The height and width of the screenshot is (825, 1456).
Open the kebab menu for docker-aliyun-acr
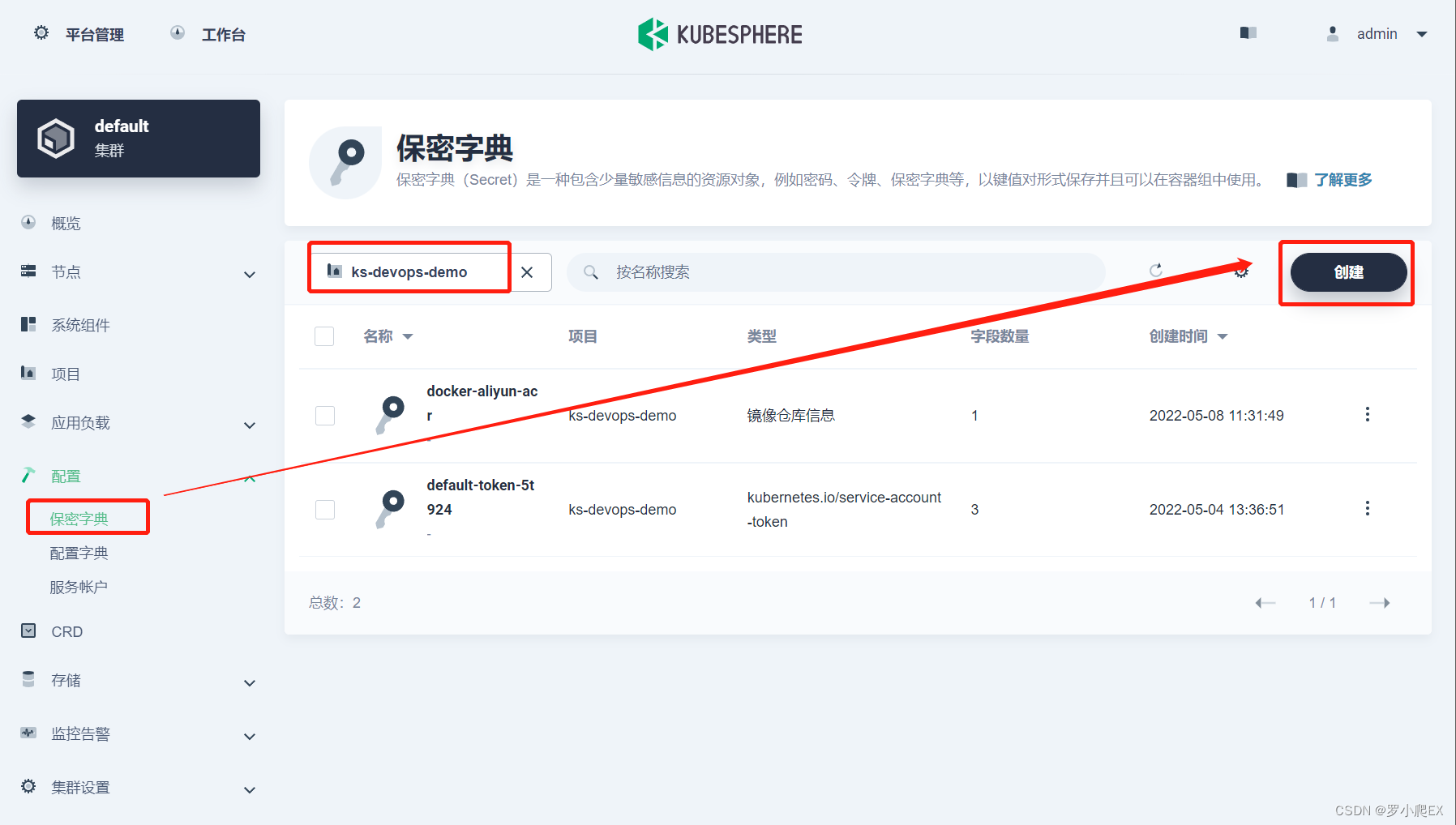point(1368,415)
